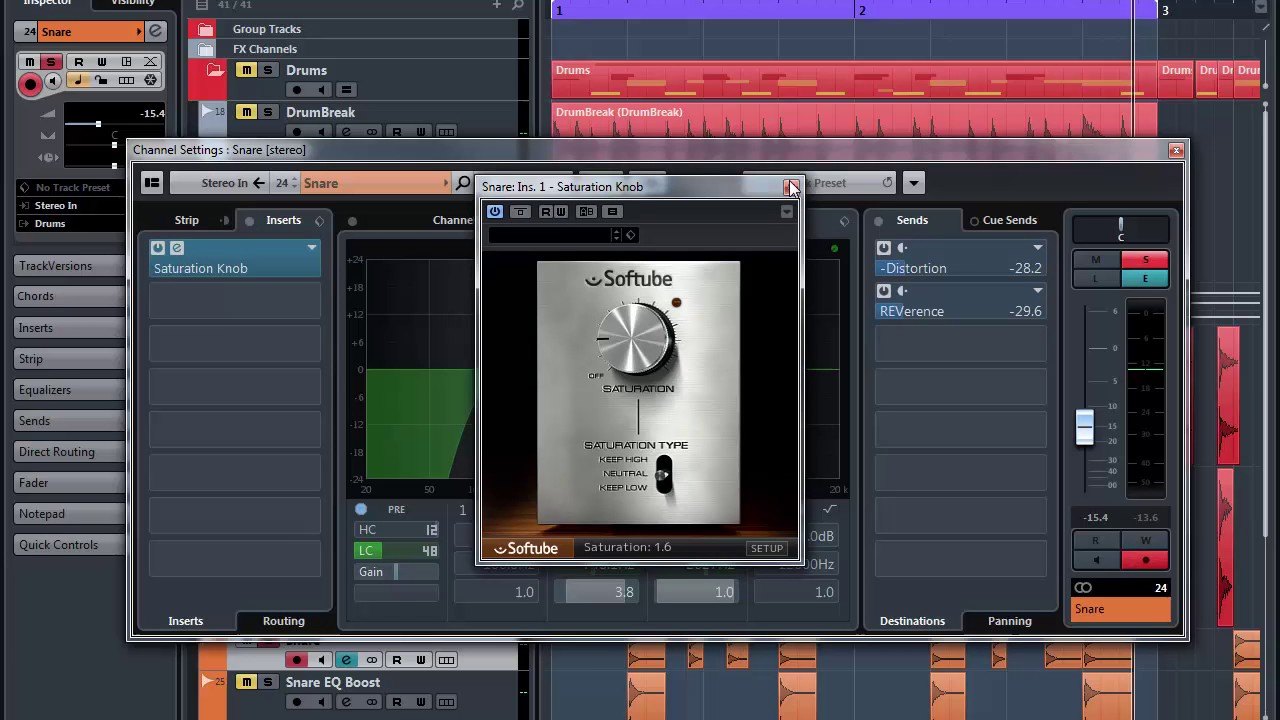The image size is (1280, 720).
Task: Click Destinations tab under sends
Action: click(912, 621)
